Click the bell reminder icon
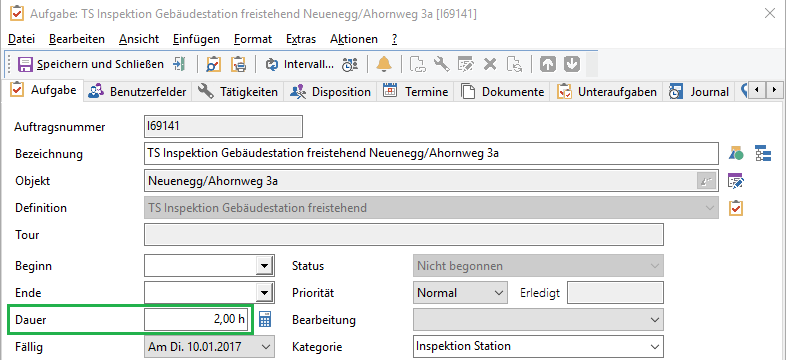Screen dimensions: 786x360 coord(384,64)
